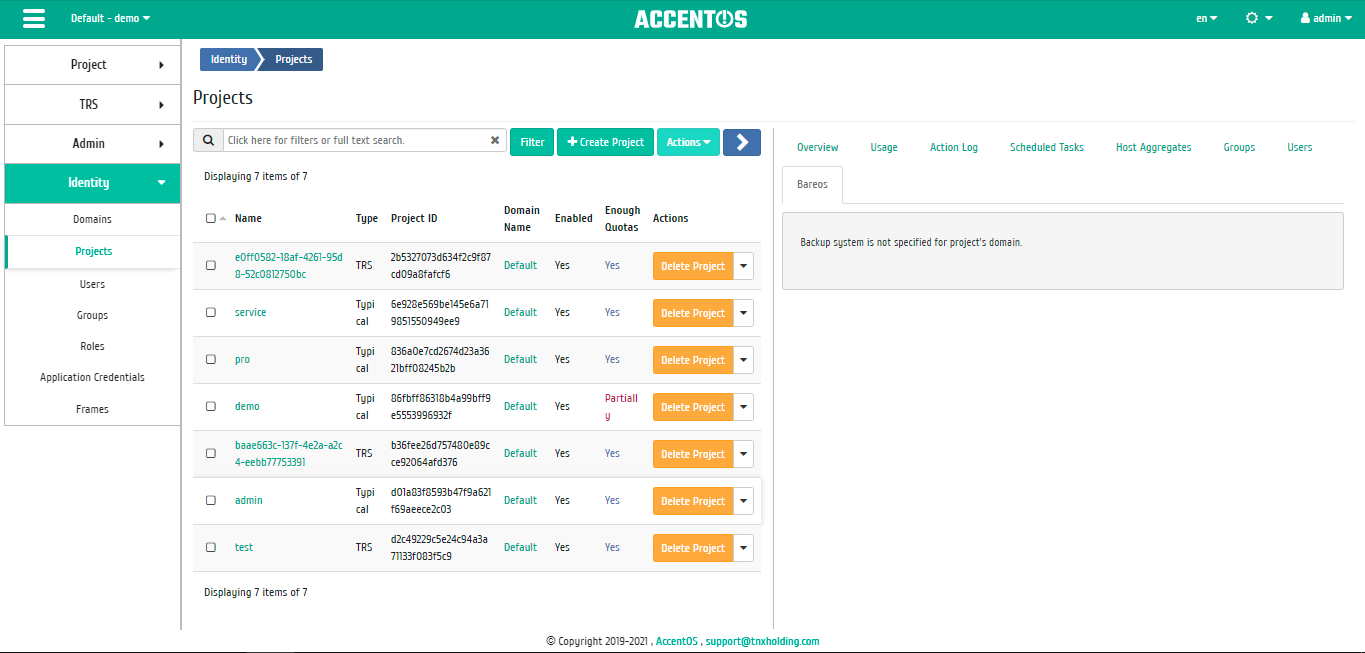Open the Default - demo project switcher

(x=111, y=18)
